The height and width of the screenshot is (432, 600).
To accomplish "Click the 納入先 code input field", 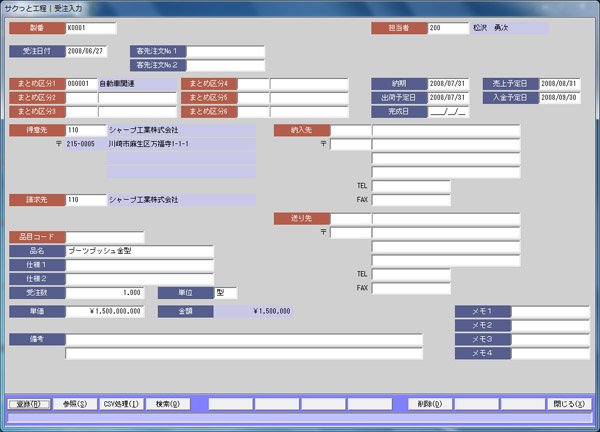I will pos(350,130).
